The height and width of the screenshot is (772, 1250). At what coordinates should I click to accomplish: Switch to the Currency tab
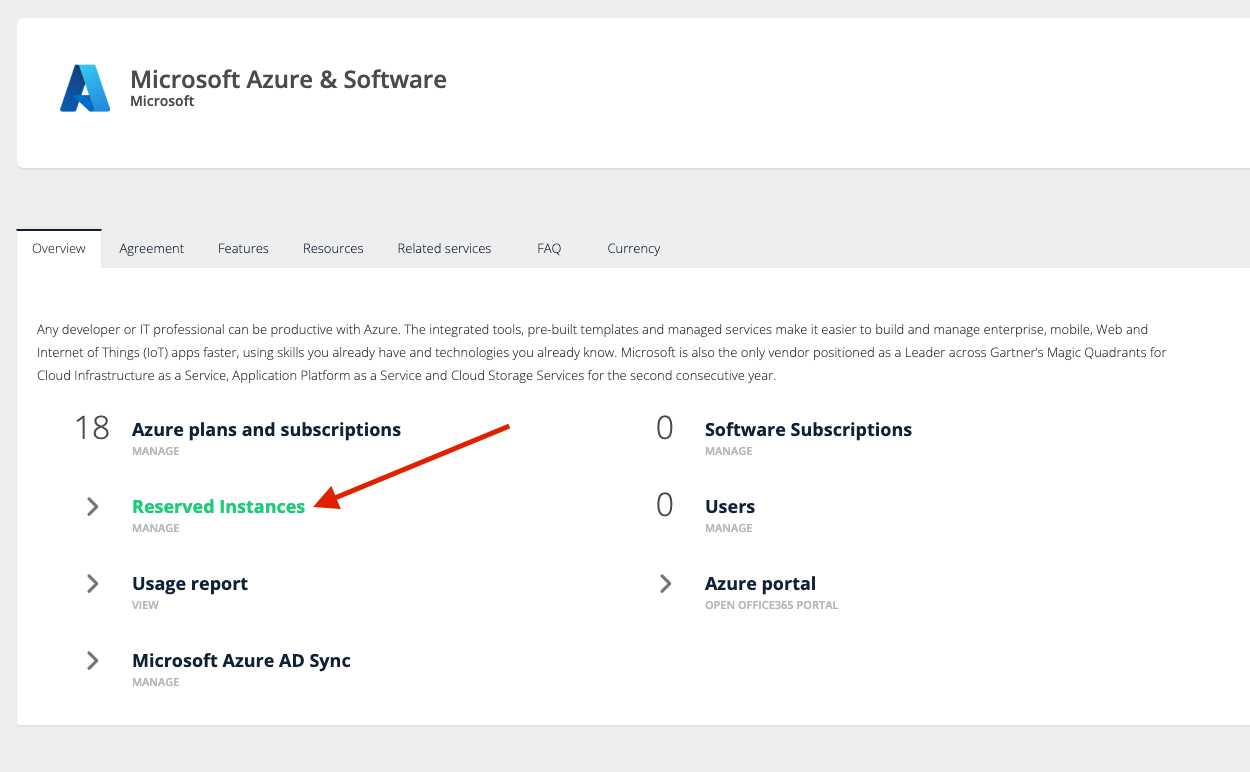coord(633,248)
